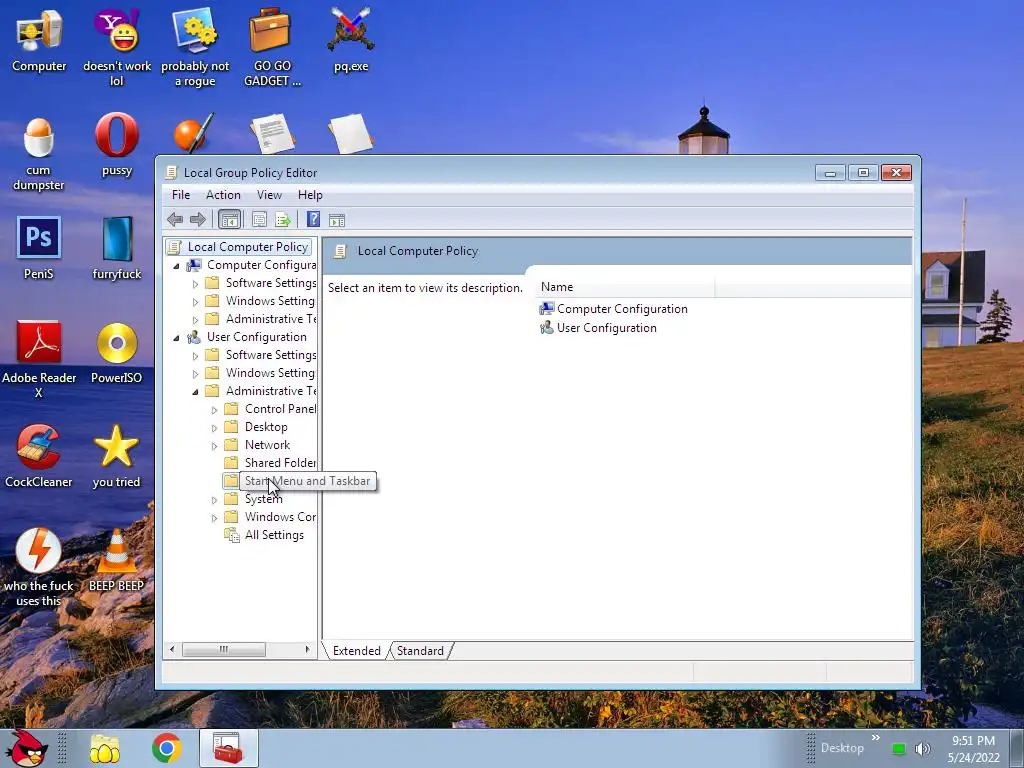Click the red toolbox taskbar button
The height and width of the screenshot is (768, 1024).
(x=228, y=748)
